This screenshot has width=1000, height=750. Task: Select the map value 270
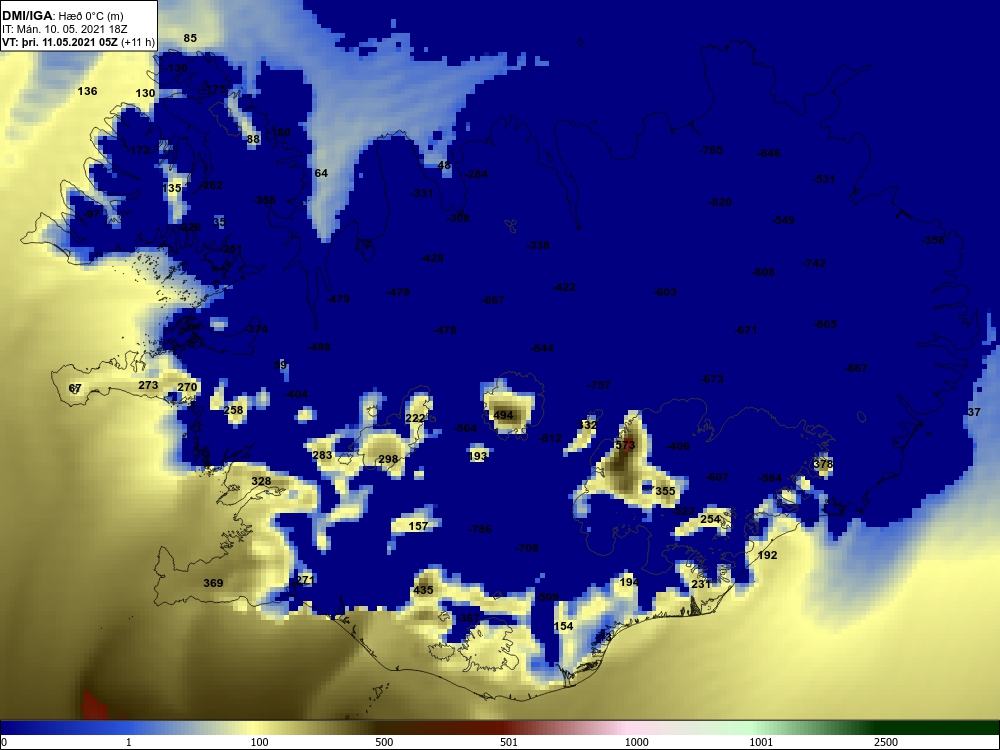click(187, 387)
